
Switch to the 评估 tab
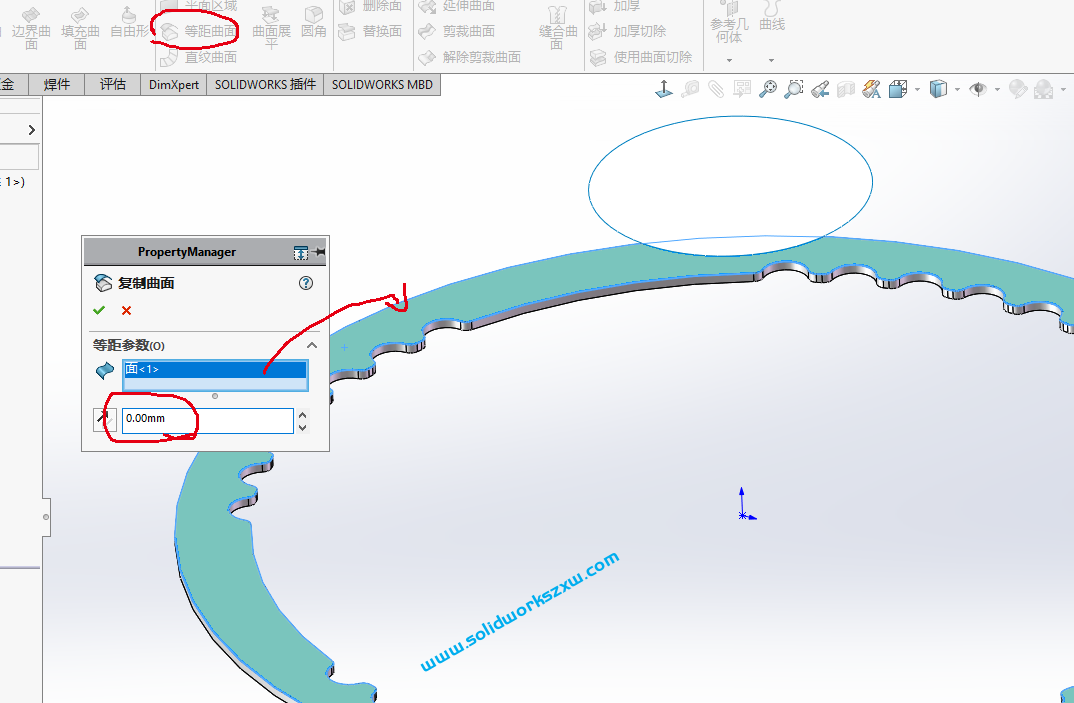(112, 84)
